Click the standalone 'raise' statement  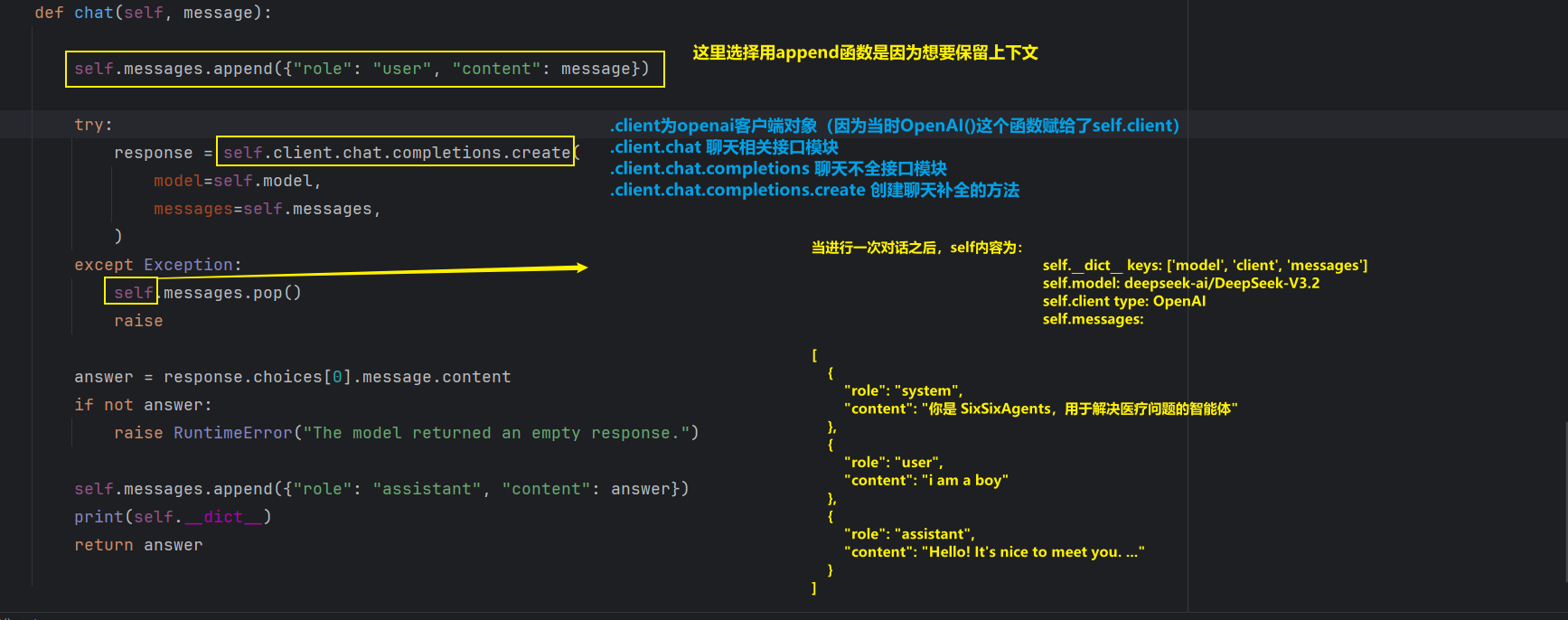tap(138, 321)
